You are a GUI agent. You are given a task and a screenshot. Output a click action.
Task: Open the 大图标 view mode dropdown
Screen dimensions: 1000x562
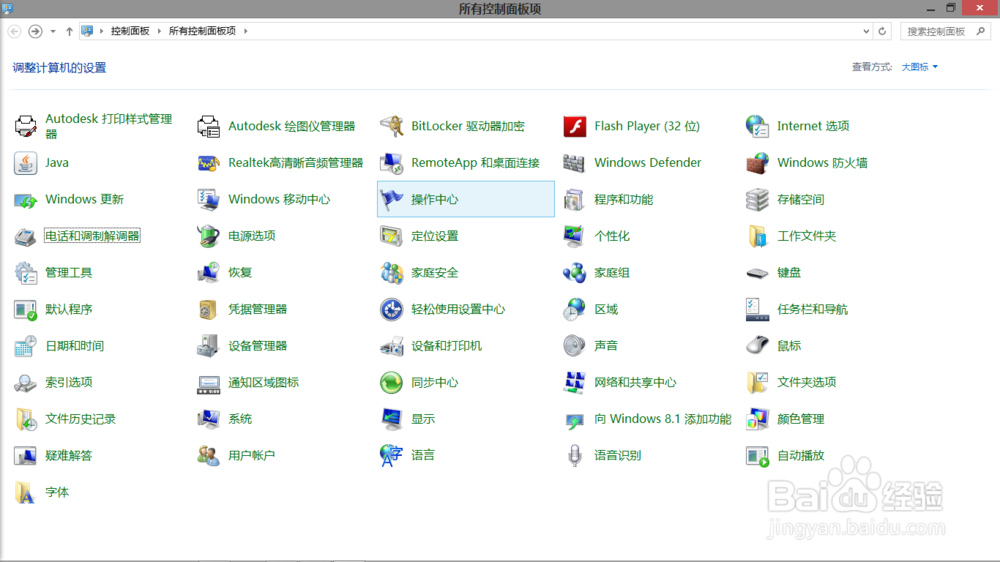click(920, 67)
